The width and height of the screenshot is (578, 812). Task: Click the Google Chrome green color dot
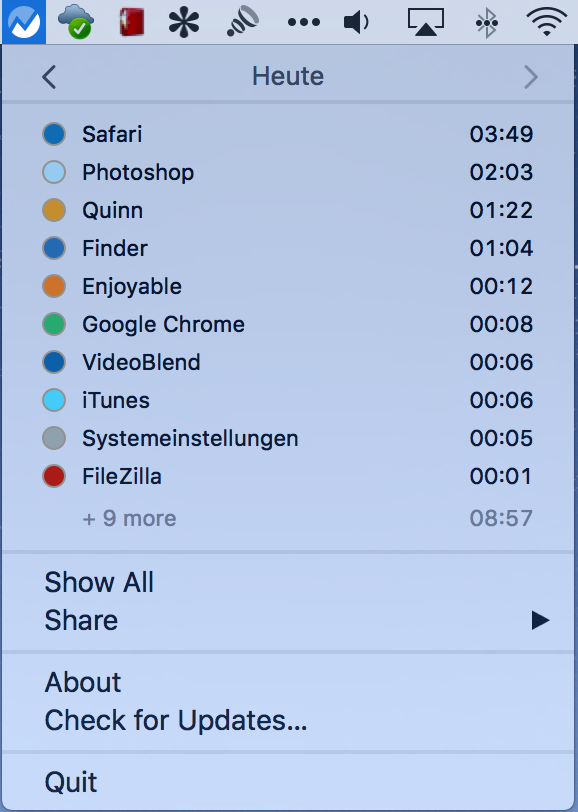tap(54, 324)
